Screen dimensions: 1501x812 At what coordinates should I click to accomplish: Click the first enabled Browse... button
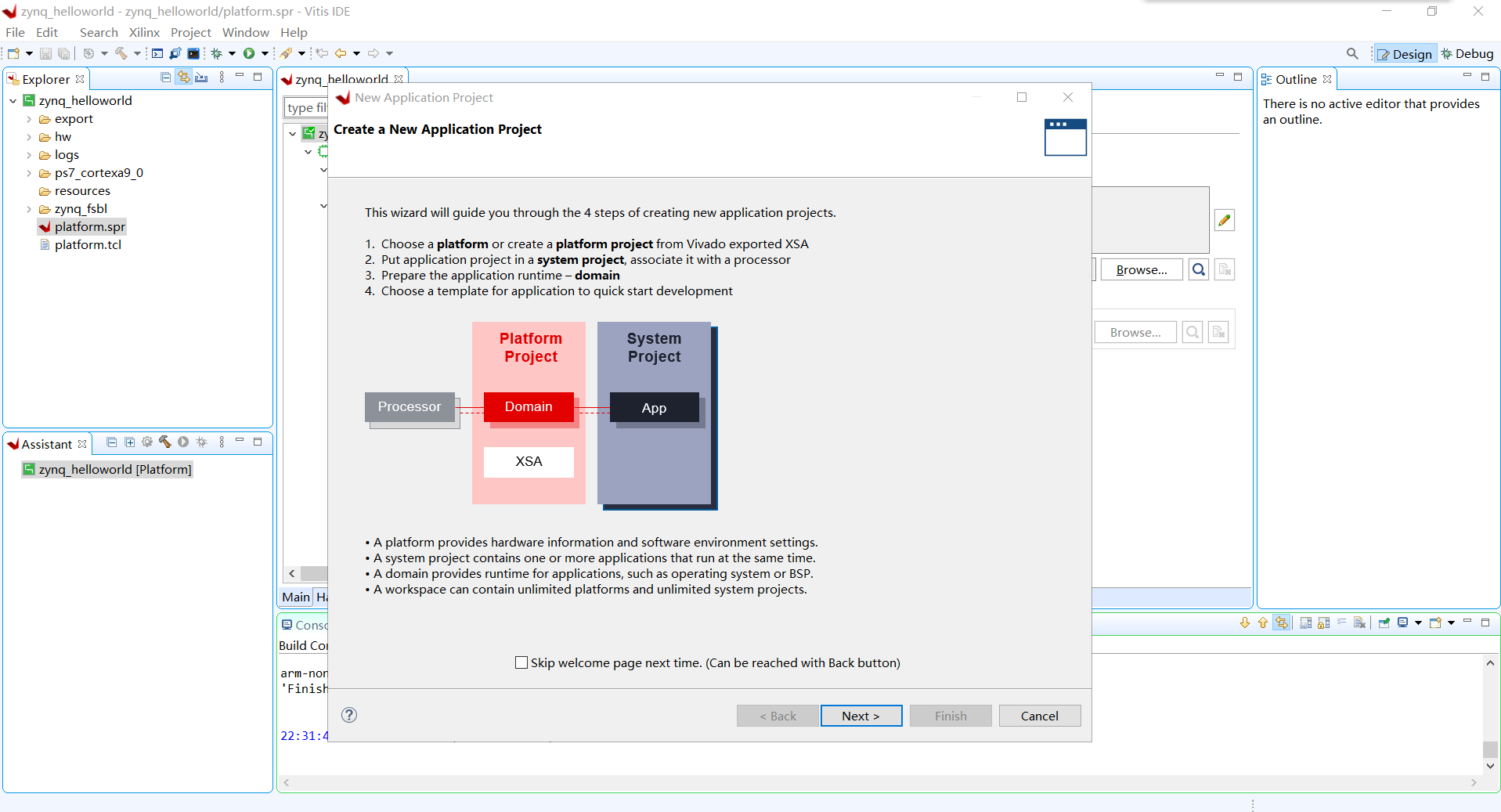click(1142, 270)
